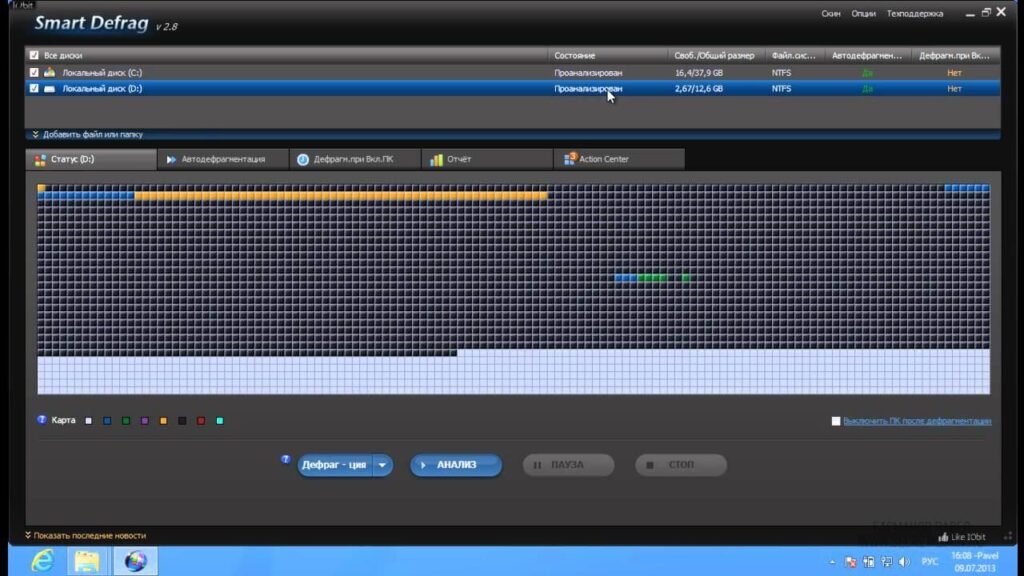The image size is (1024, 576).
Task: Sort by Своб./Общий размер column header
Action: [714, 56]
